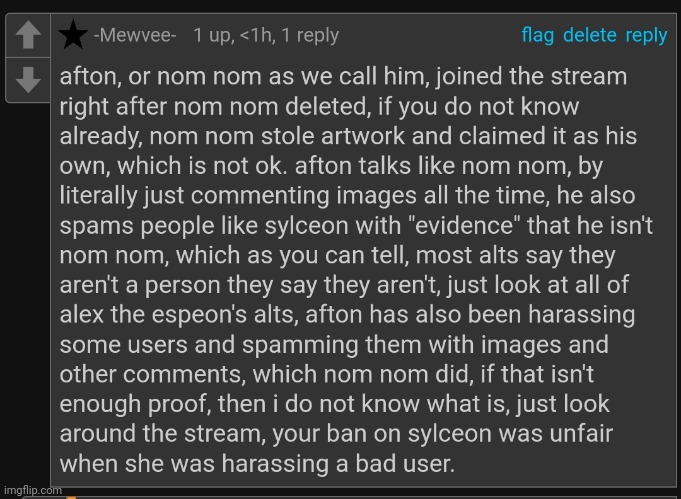Click the words "stole artwork" in the comment
The image size is (681, 499).
333,136
